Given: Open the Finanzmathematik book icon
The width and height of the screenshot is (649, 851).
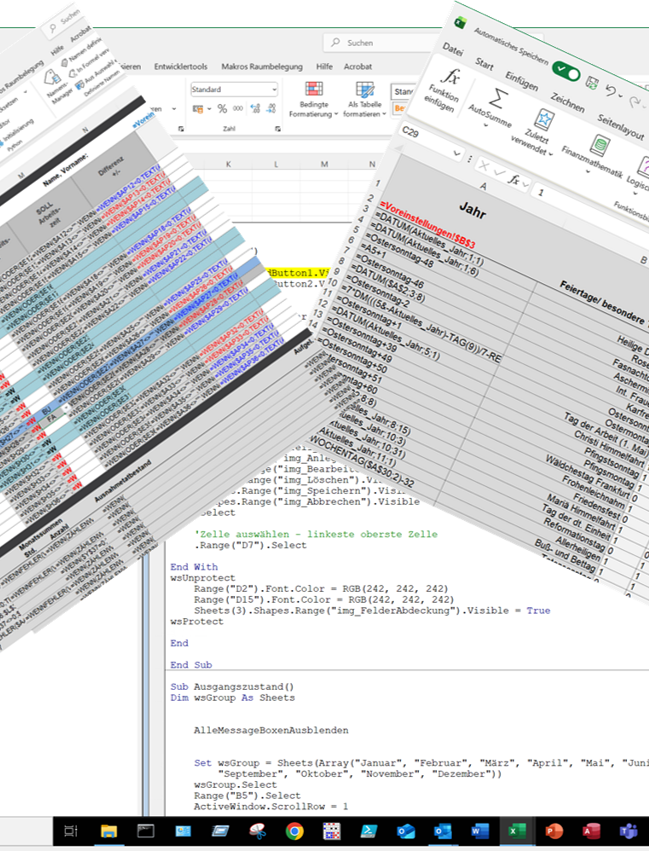Looking at the screenshot, I should (x=600, y=145).
